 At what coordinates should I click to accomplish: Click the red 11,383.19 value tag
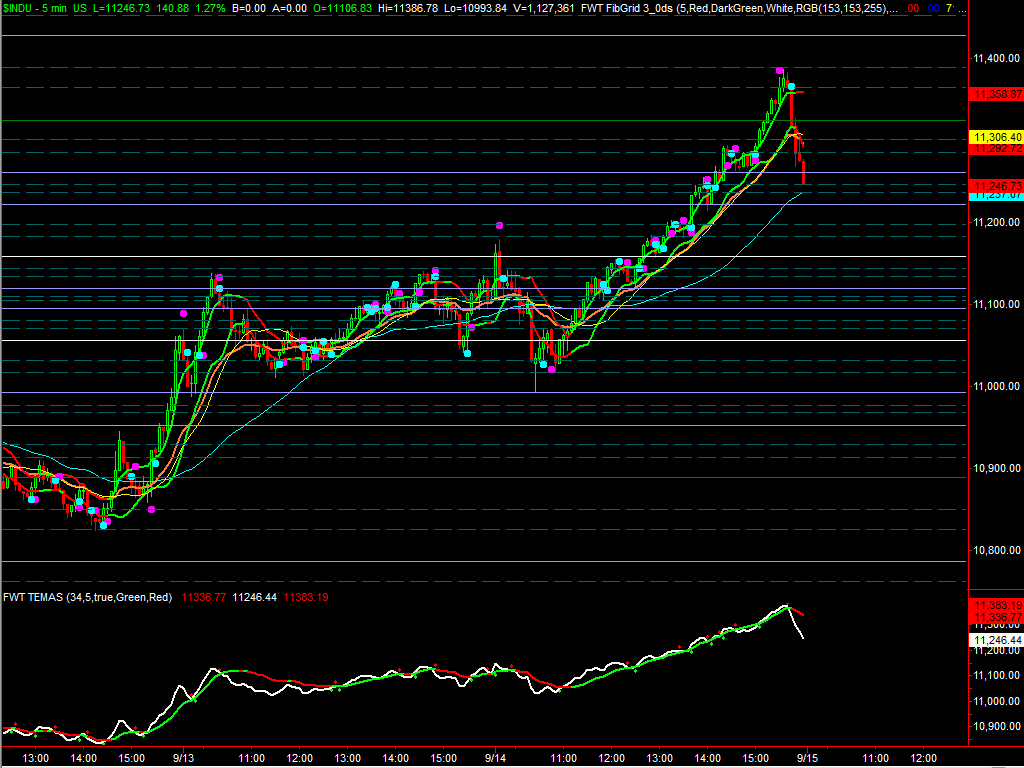[996, 606]
